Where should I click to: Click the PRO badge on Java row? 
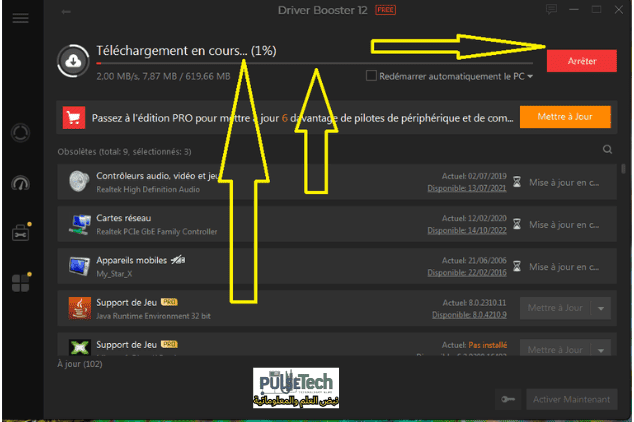point(169,302)
